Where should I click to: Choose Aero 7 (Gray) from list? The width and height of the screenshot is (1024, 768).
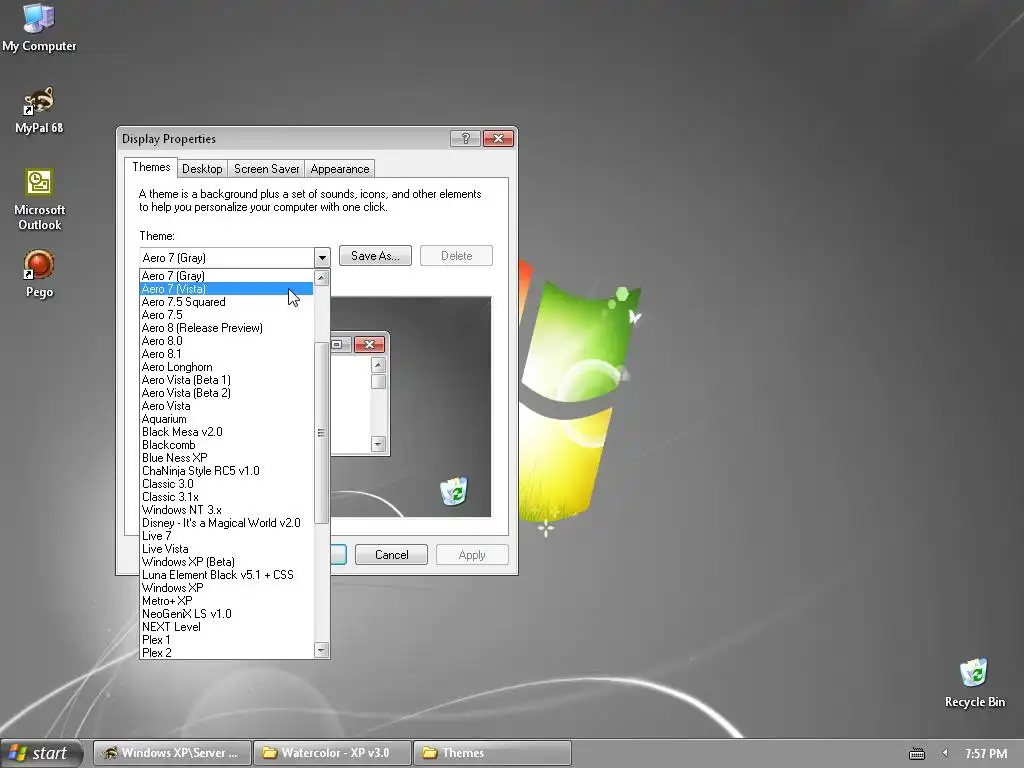[x=227, y=276]
